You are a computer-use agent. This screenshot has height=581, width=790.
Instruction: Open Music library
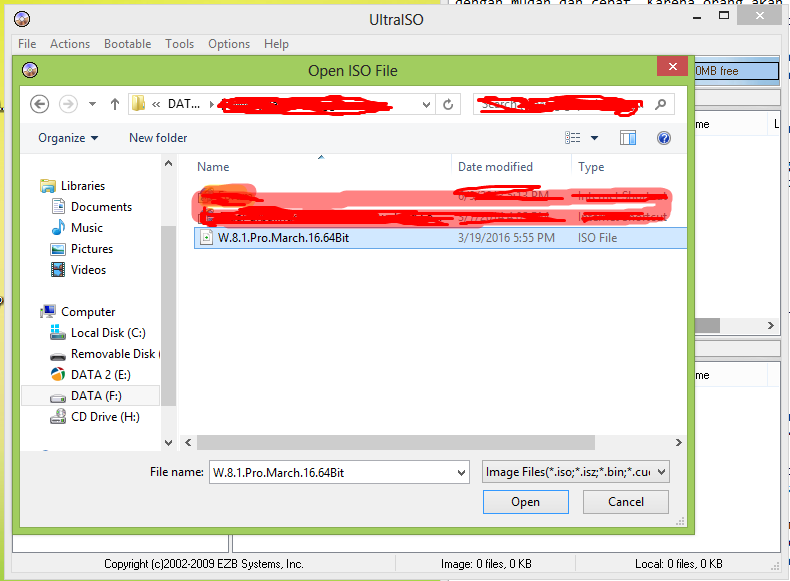(x=78, y=228)
